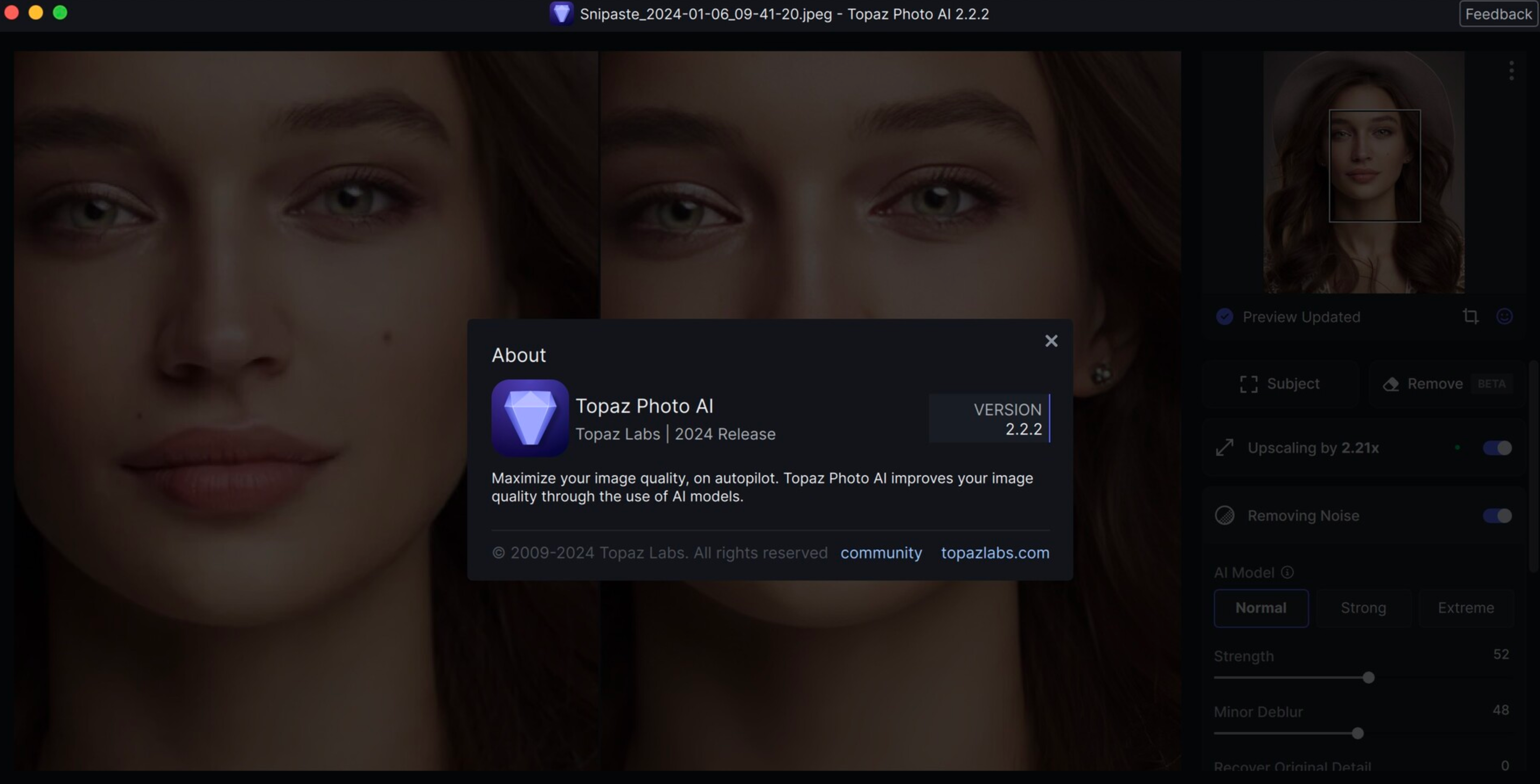This screenshot has width=1540, height=784.
Task: Select the Normal AI model
Action: 1261,608
